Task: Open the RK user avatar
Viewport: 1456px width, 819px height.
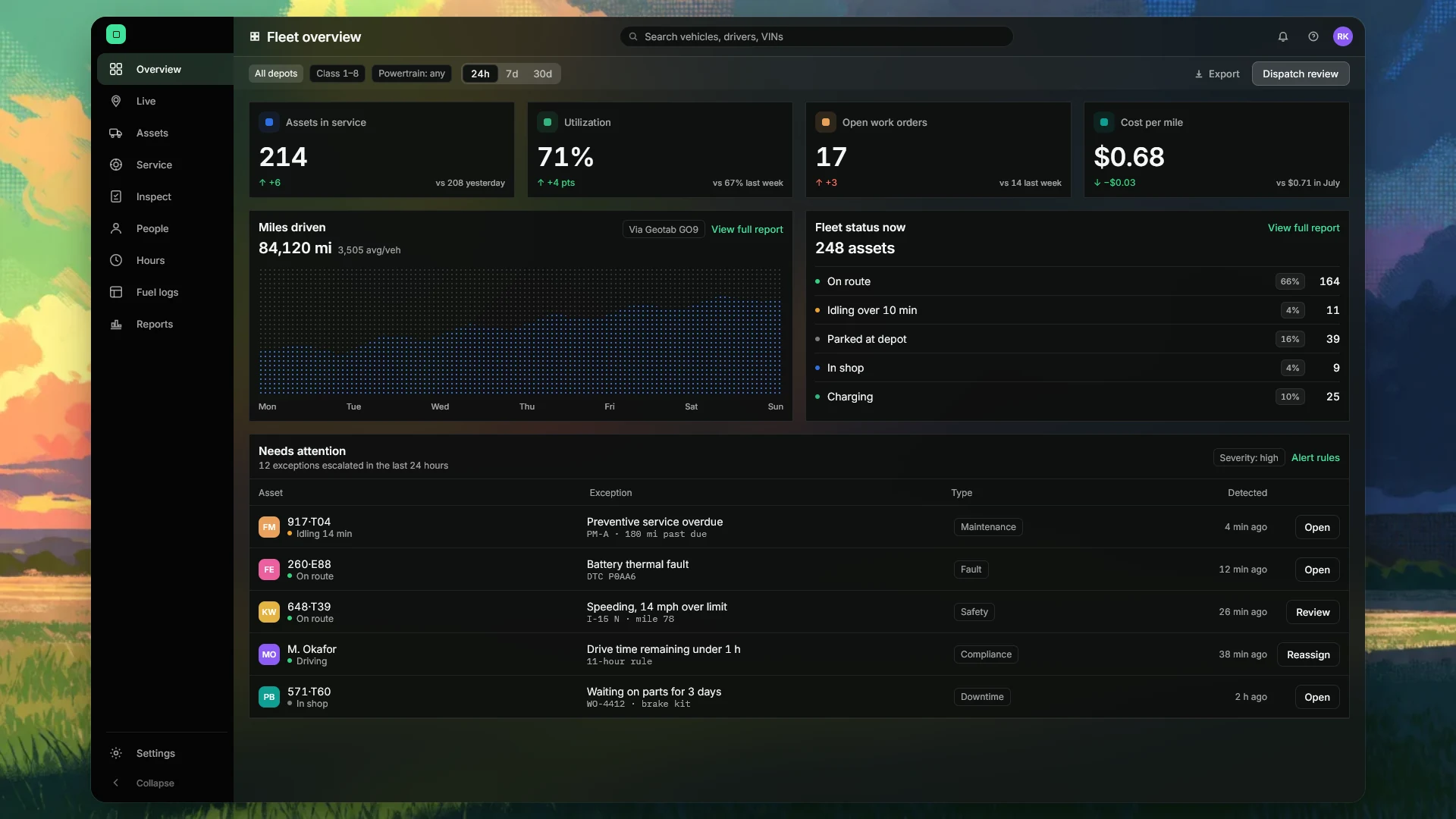Action: [1343, 36]
